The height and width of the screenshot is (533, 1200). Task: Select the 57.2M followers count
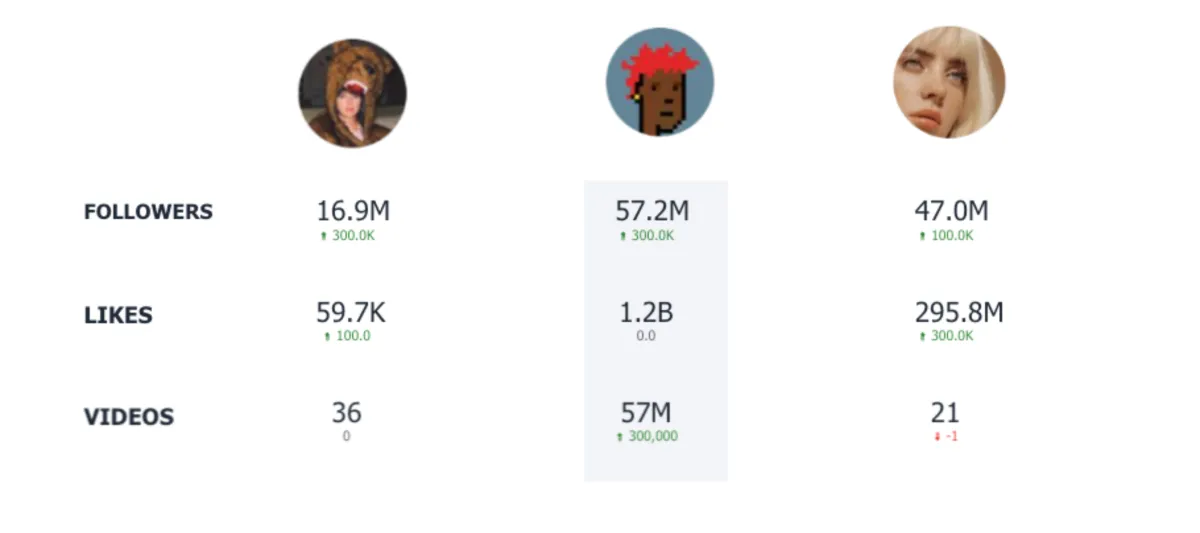652,211
